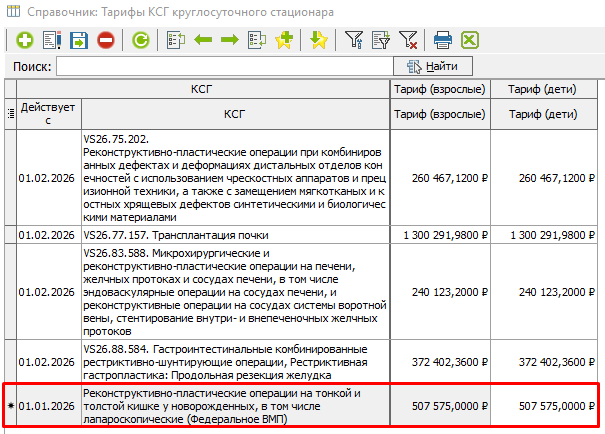The image size is (605, 434).
Task: Edit the selected record (document with pencil)
Action: (52, 40)
